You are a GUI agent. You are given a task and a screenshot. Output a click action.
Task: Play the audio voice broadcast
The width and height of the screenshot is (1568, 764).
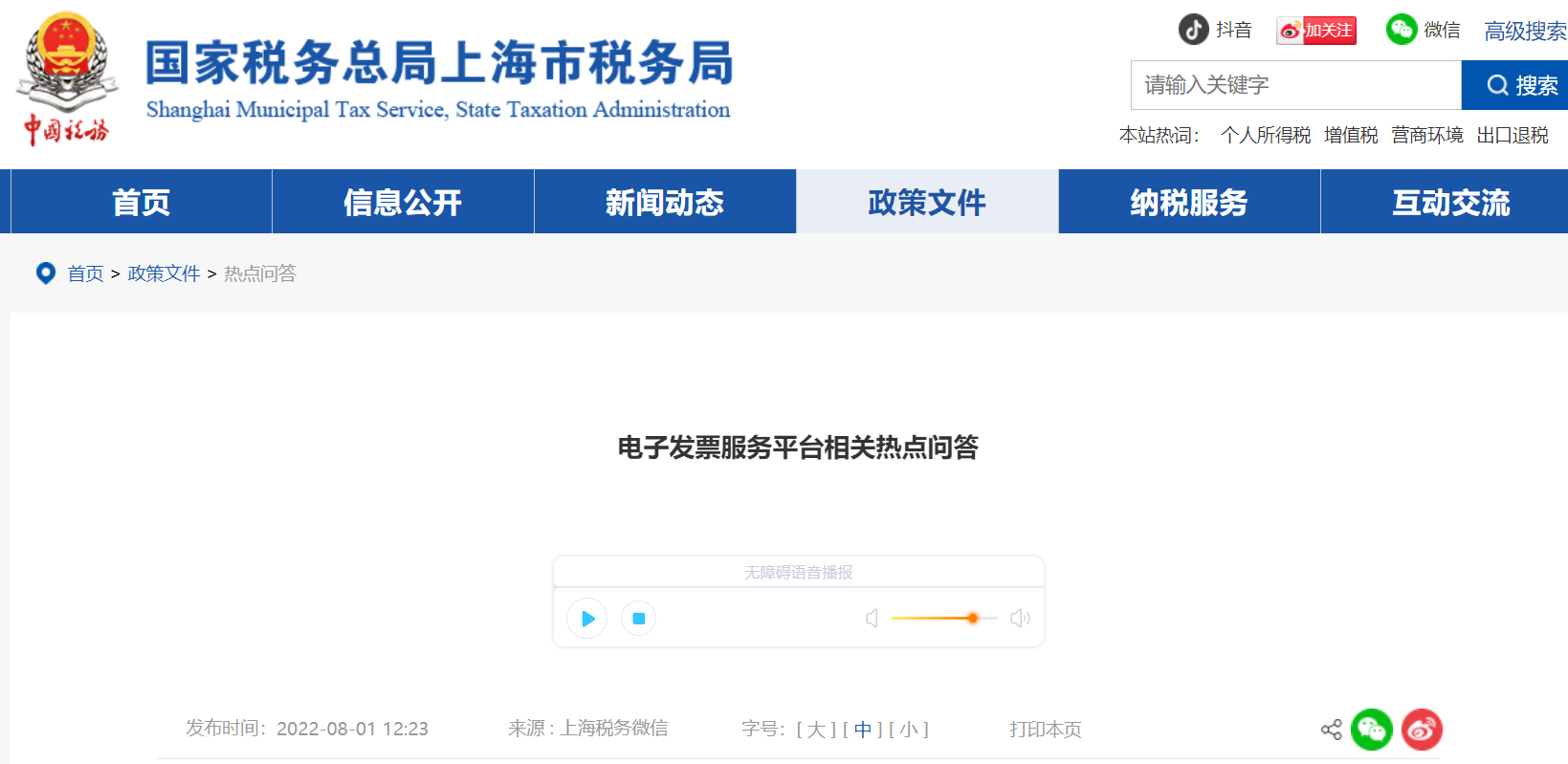(587, 619)
